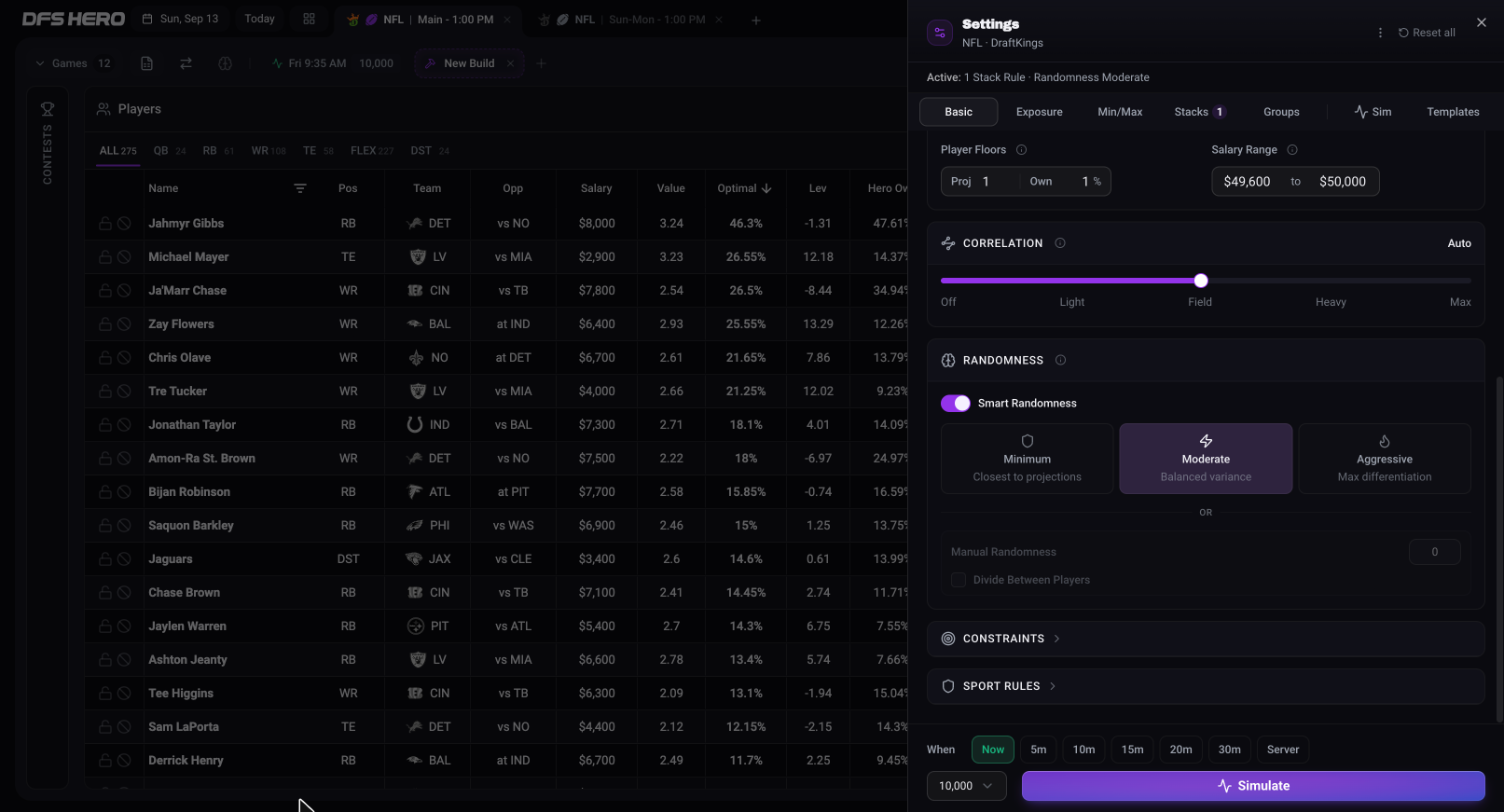
Task: Sort by the Optimal column header
Action: click(x=745, y=188)
